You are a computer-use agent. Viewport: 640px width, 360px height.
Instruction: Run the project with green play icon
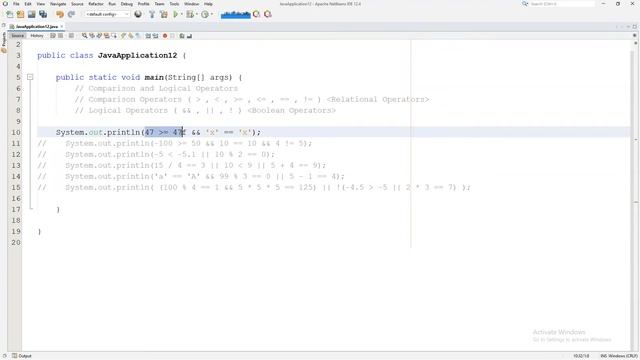pyautogui.click(x=176, y=14)
